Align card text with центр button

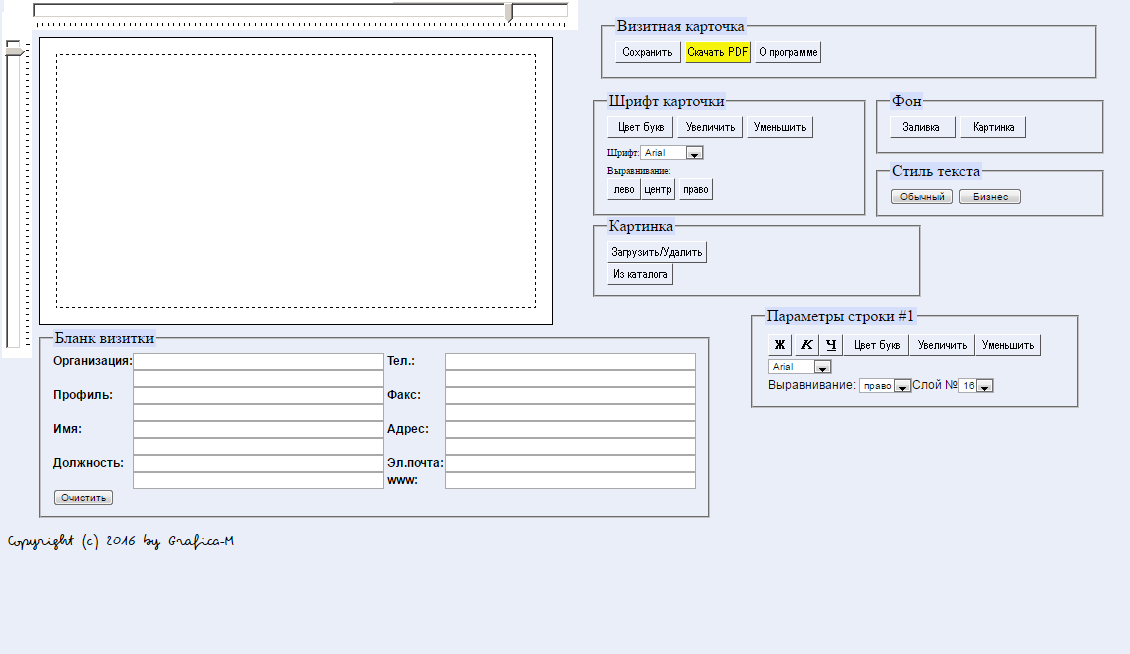[x=657, y=189]
